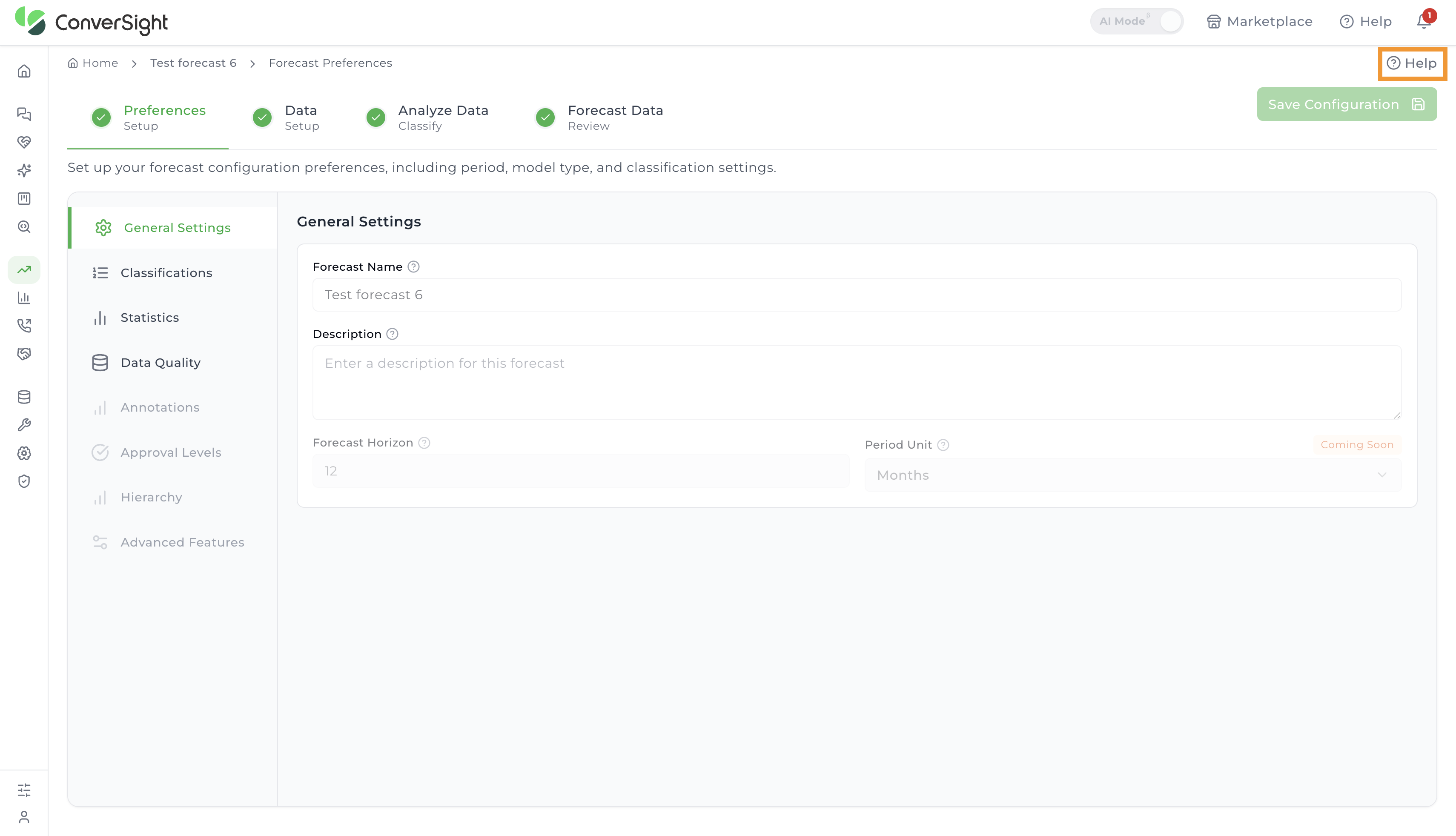Image resolution: width=1456 pixels, height=836 pixels.
Task: Click info icon beside Period Unit
Action: (943, 445)
